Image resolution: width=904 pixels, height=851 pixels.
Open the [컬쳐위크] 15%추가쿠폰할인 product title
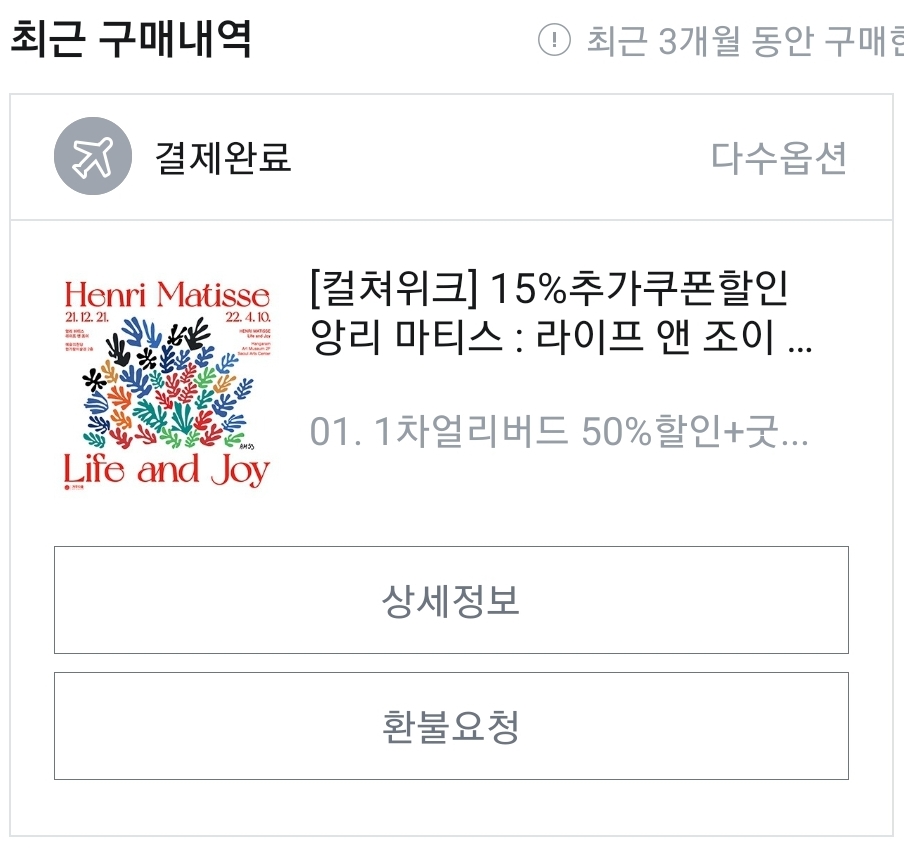coord(549,288)
